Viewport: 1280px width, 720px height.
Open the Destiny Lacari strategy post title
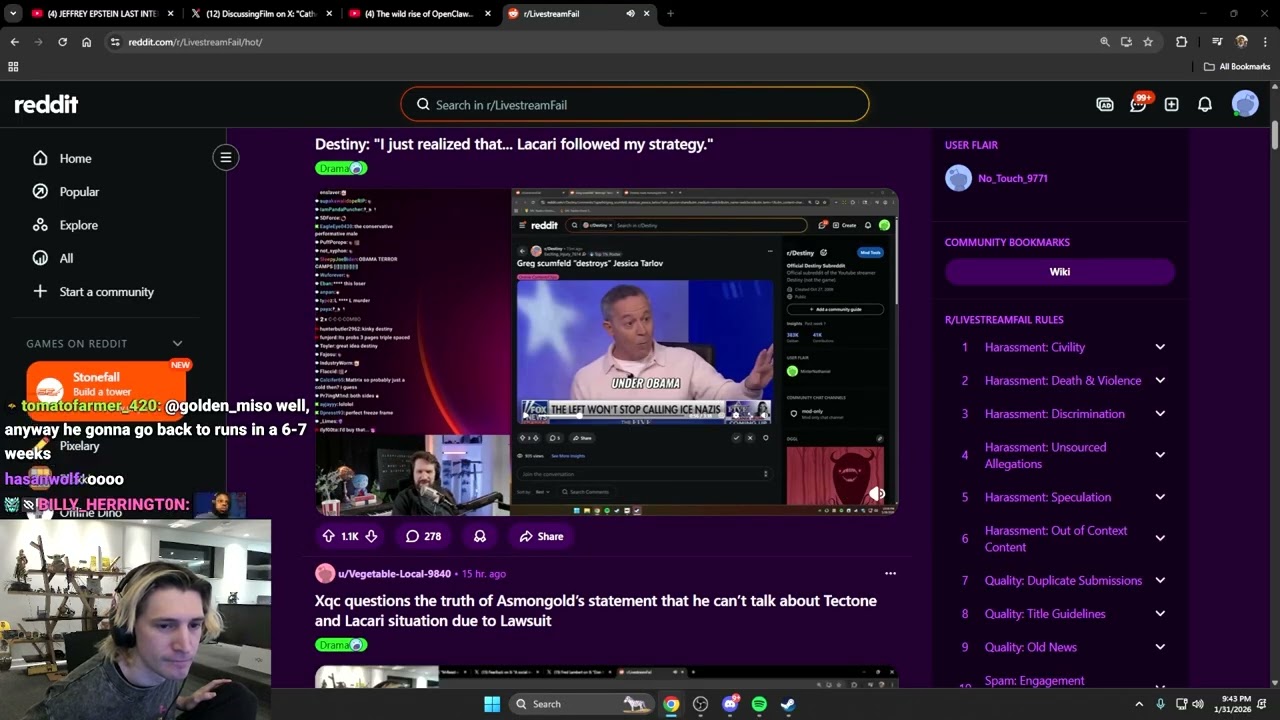(x=514, y=144)
